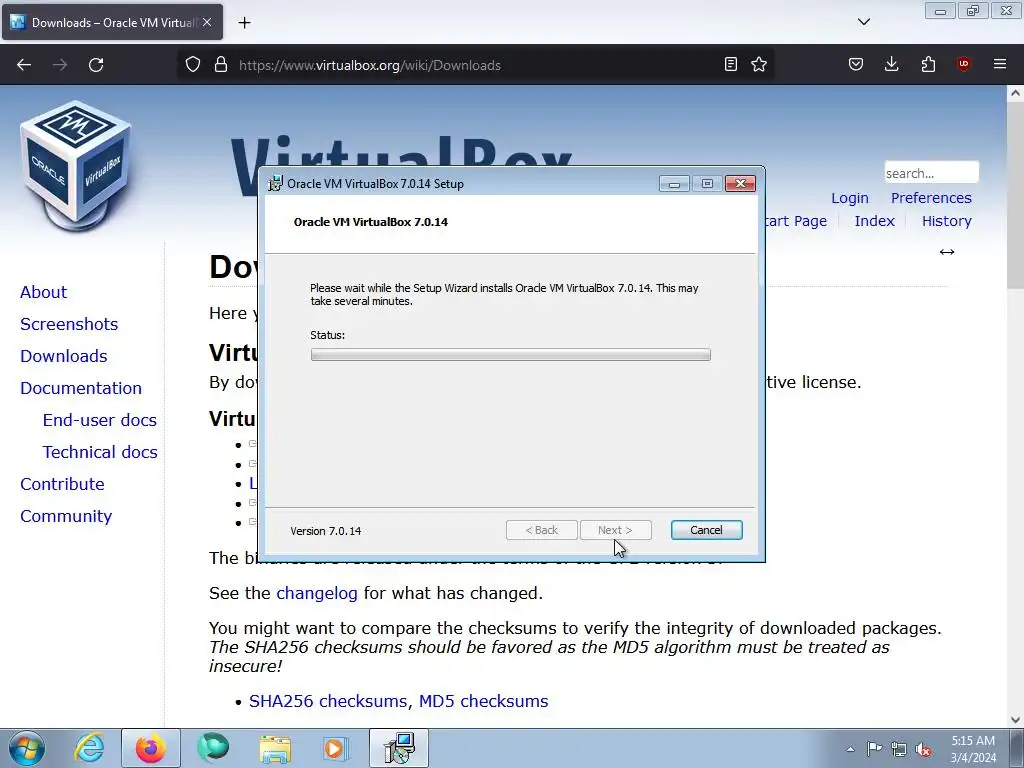Select the VirtualBox installer taskbar icon
This screenshot has width=1024, height=768.
click(x=399, y=748)
